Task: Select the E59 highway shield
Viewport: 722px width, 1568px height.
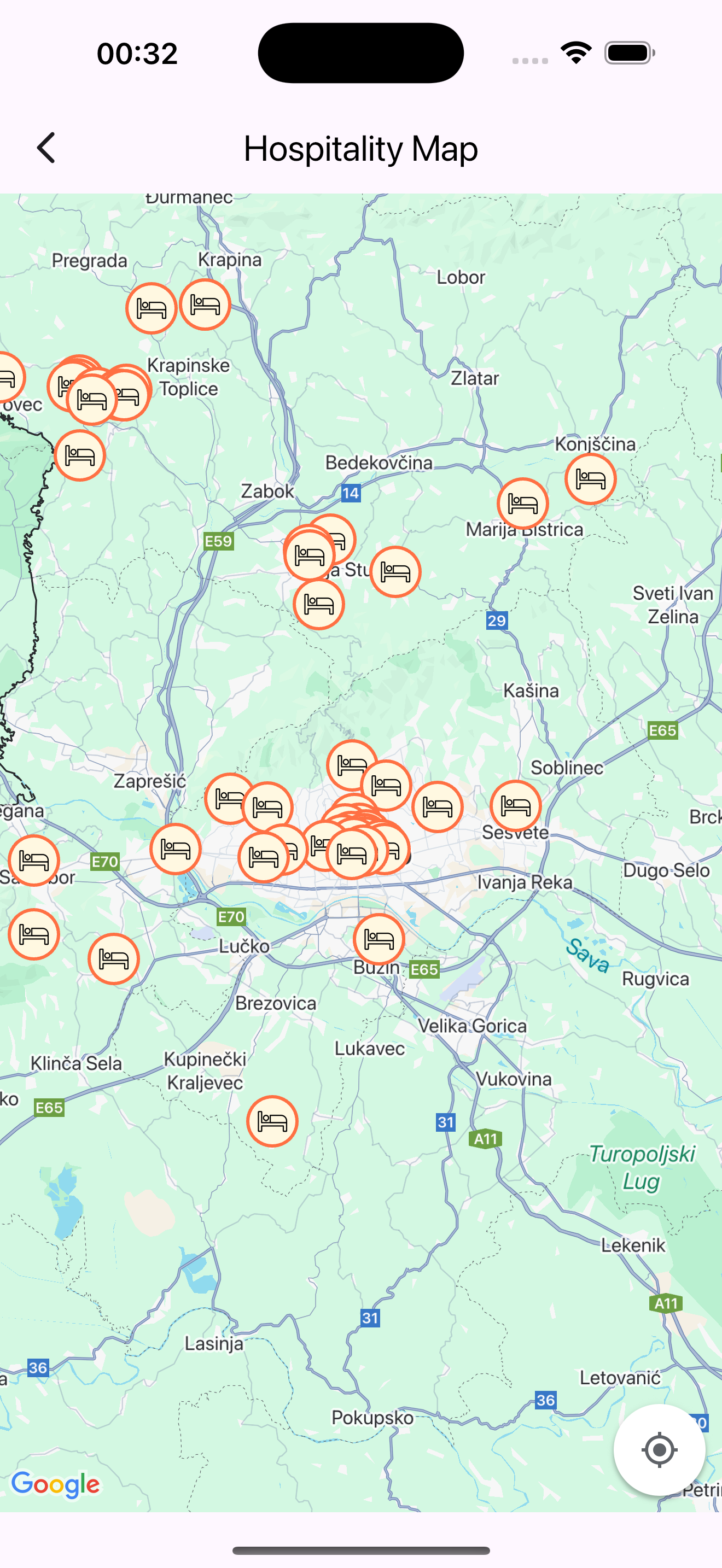Action: [219, 541]
